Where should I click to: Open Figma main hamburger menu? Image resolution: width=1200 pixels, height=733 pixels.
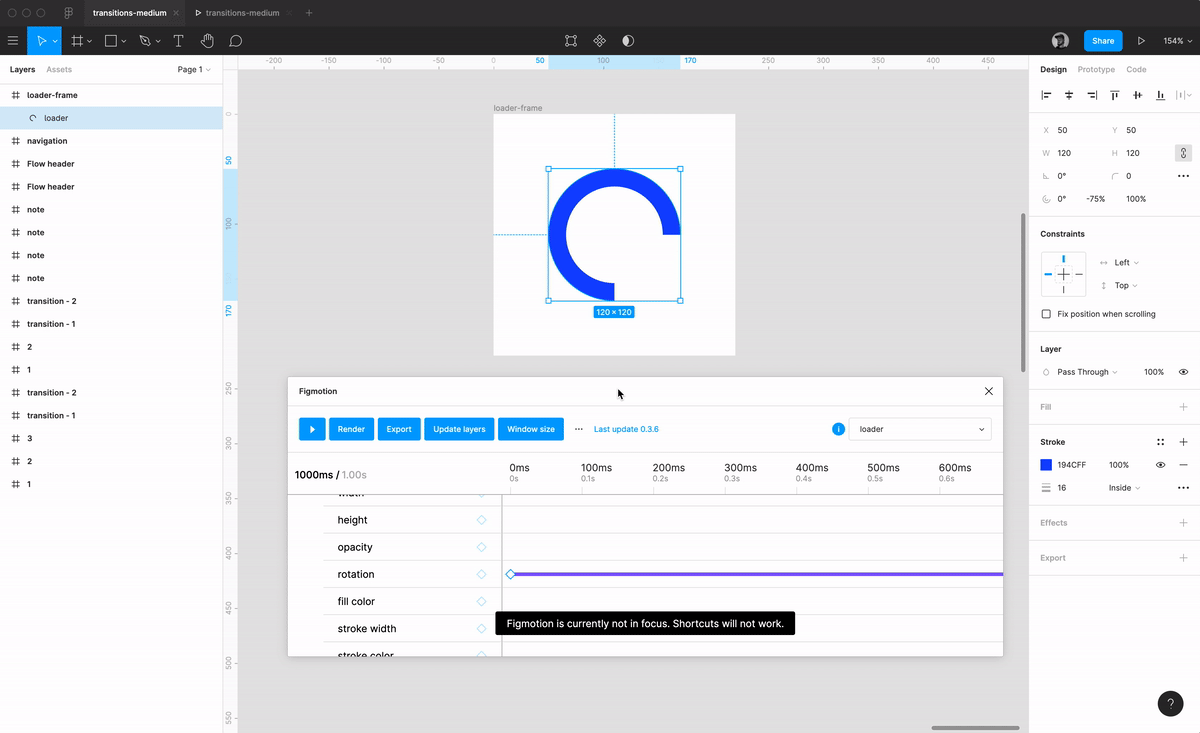[13, 41]
